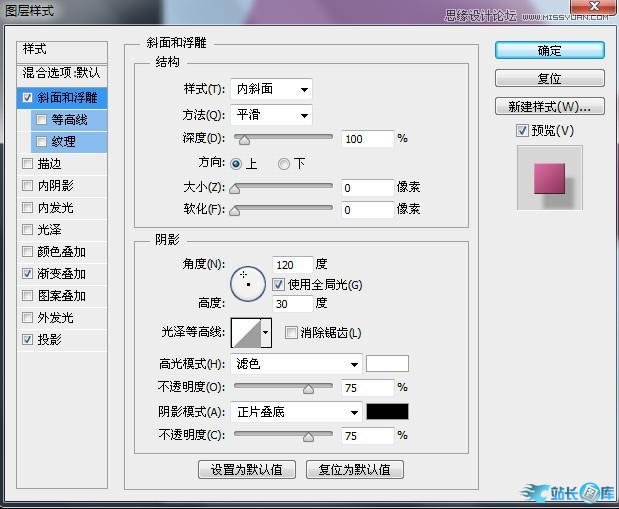This screenshot has width=619, height=509.
Task: Click the angle dial compass control
Action: tap(247, 284)
